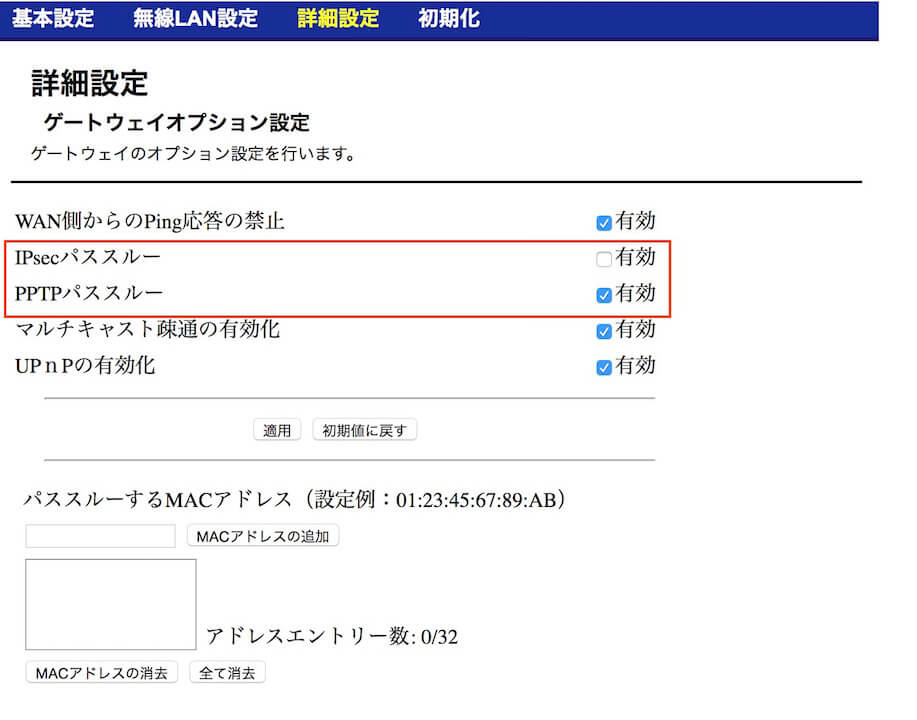
Task: Toggle WAN側からのPing応答の禁止 checkbox
Action: click(x=604, y=223)
